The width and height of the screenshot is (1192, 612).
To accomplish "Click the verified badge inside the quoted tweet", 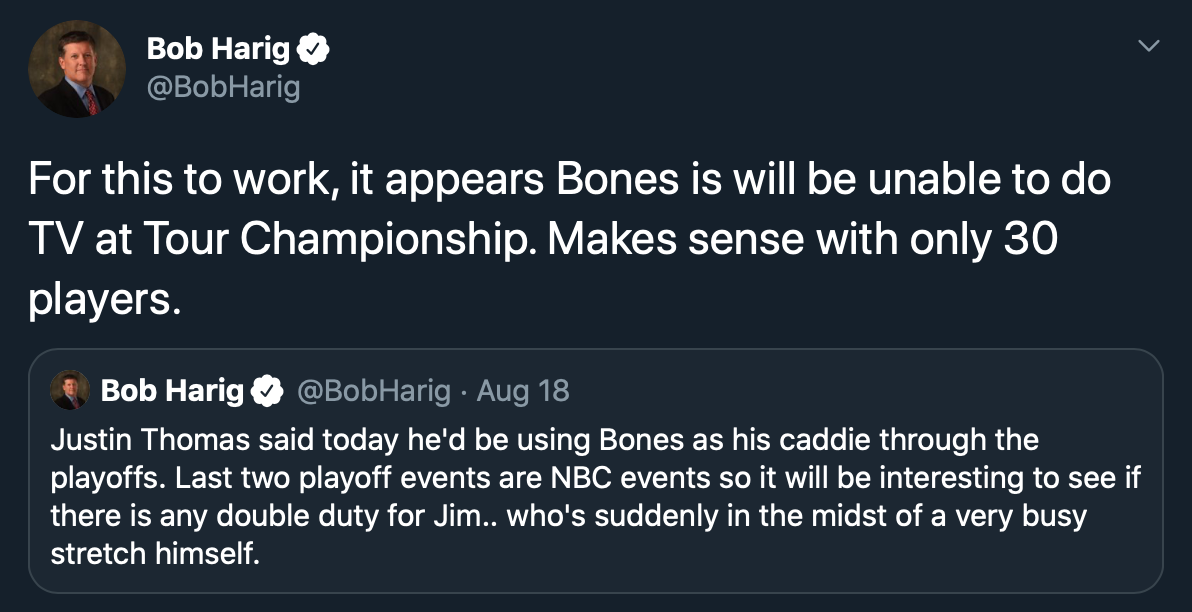I will coord(268,391).
